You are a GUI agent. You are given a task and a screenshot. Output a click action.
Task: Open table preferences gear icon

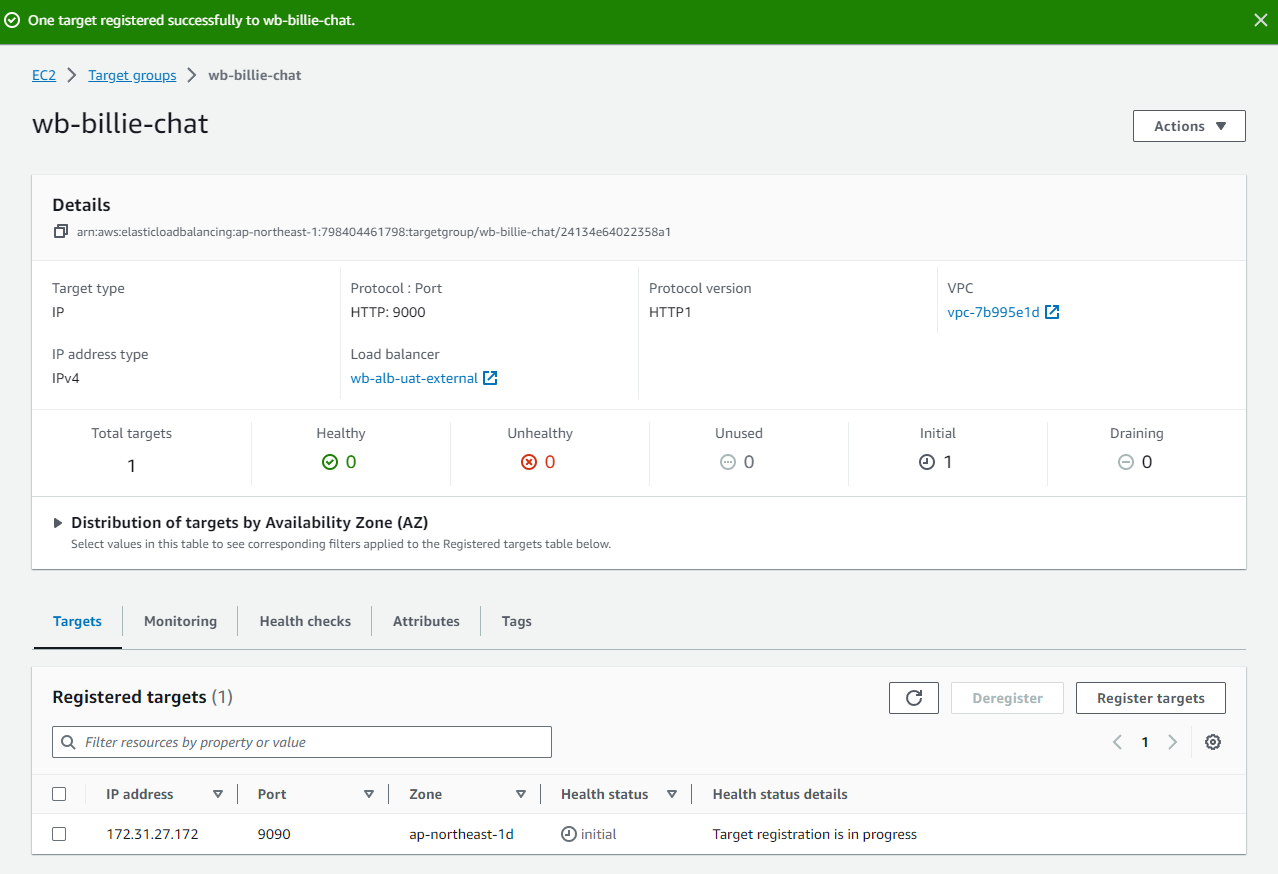1213,742
